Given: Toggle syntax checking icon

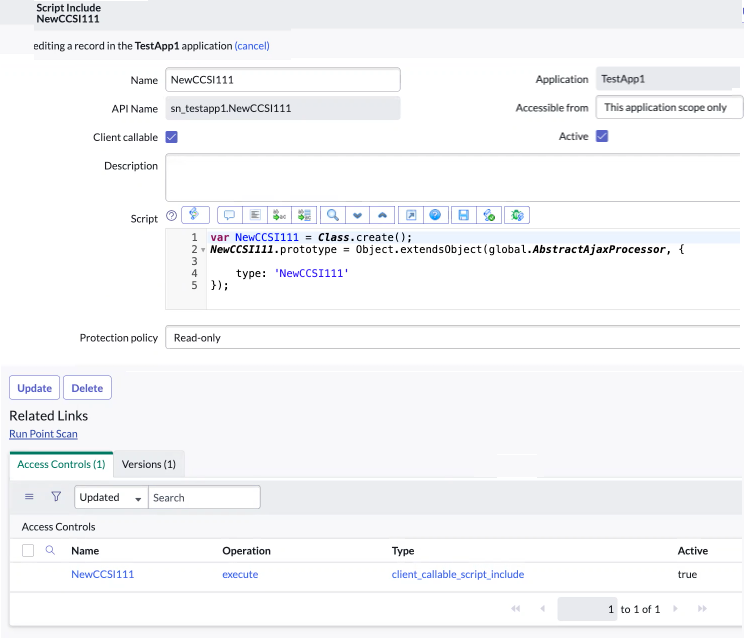Looking at the screenshot, I should tap(489, 215).
